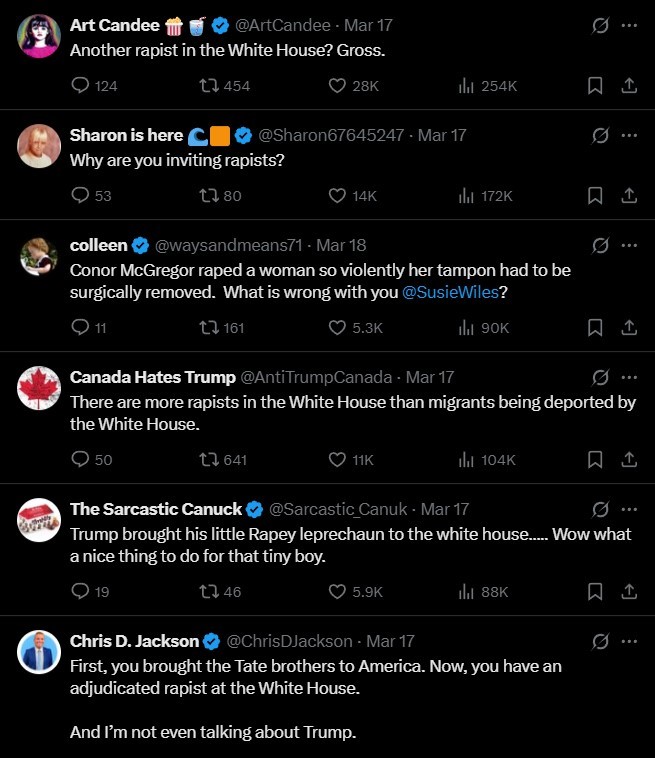Open Grok icon on Chris D. Jackson tweet
655x758 pixels.
(x=600, y=641)
